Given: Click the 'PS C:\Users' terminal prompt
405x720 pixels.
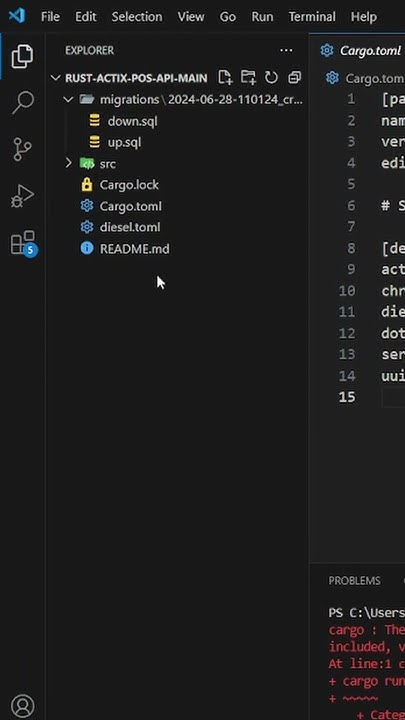Looking at the screenshot, I should pyautogui.click(x=366, y=613).
